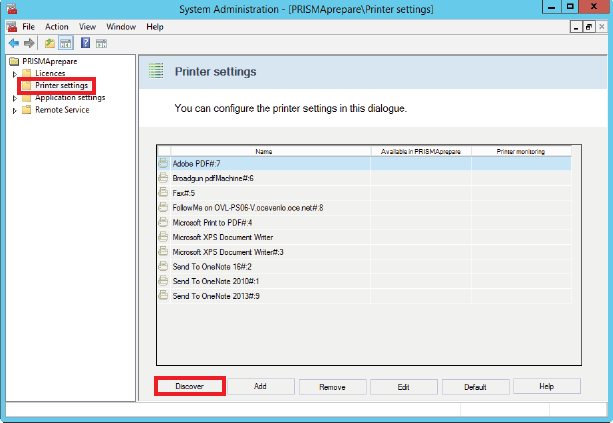Expand the Remote Service tree node

[x=14, y=111]
